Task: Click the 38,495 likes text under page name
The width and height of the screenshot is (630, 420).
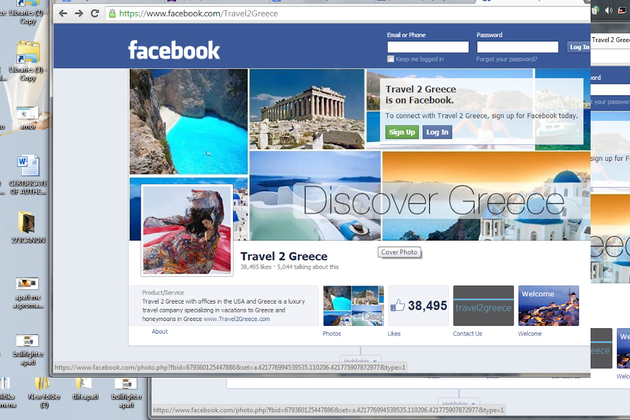Action: [256, 267]
